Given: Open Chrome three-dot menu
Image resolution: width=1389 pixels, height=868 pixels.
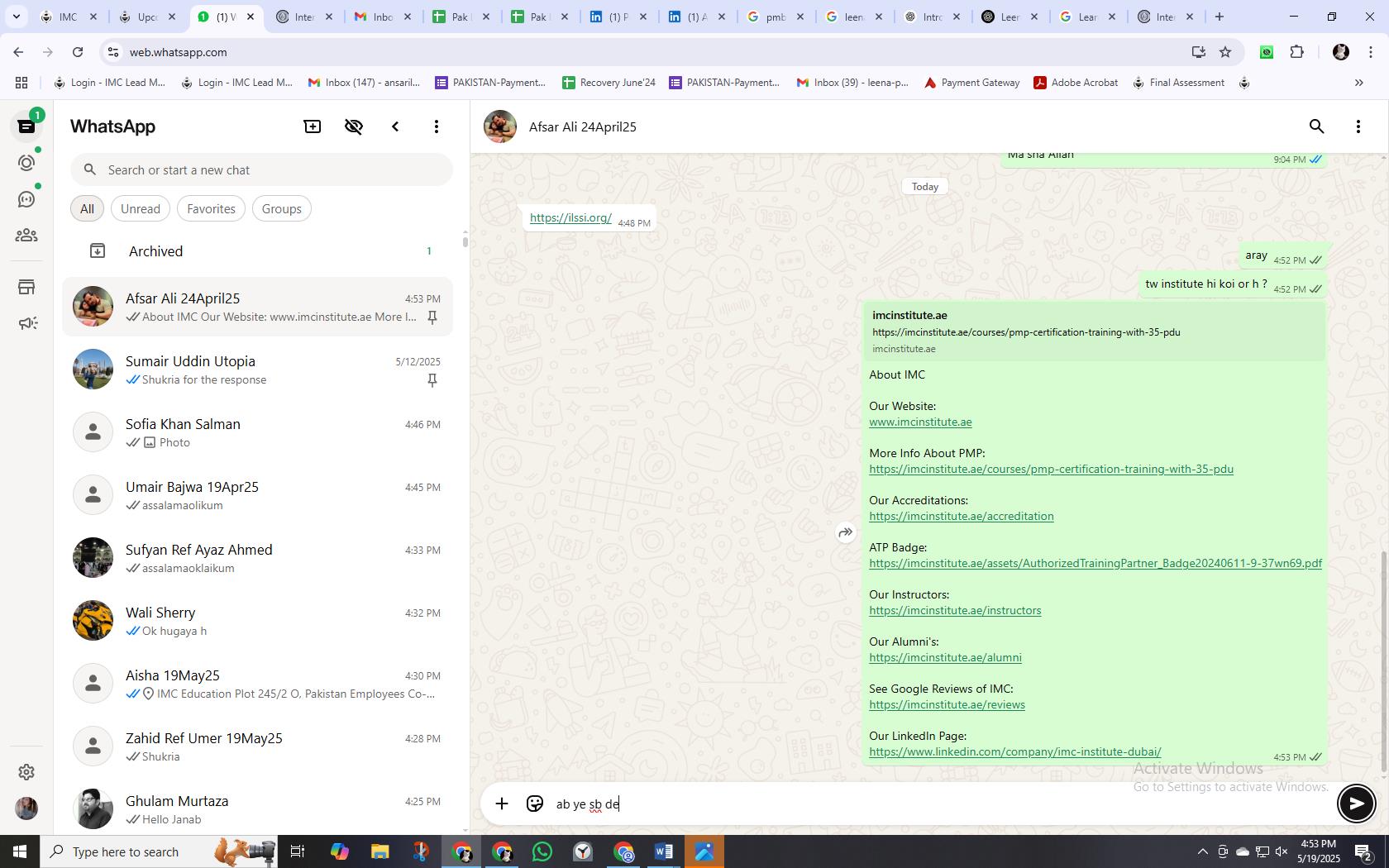Looking at the screenshot, I should [1371, 52].
